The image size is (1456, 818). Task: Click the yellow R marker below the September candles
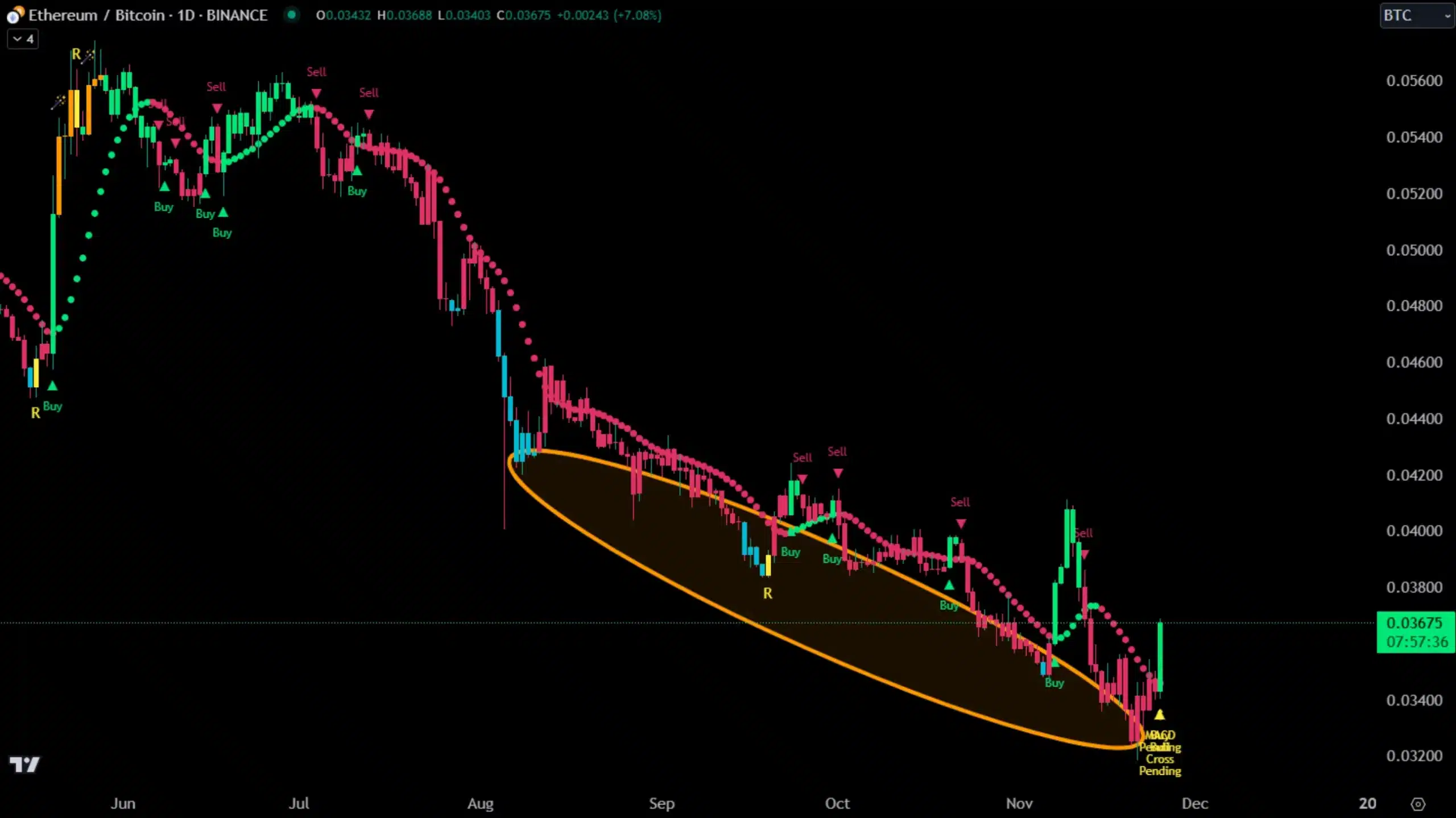point(767,593)
